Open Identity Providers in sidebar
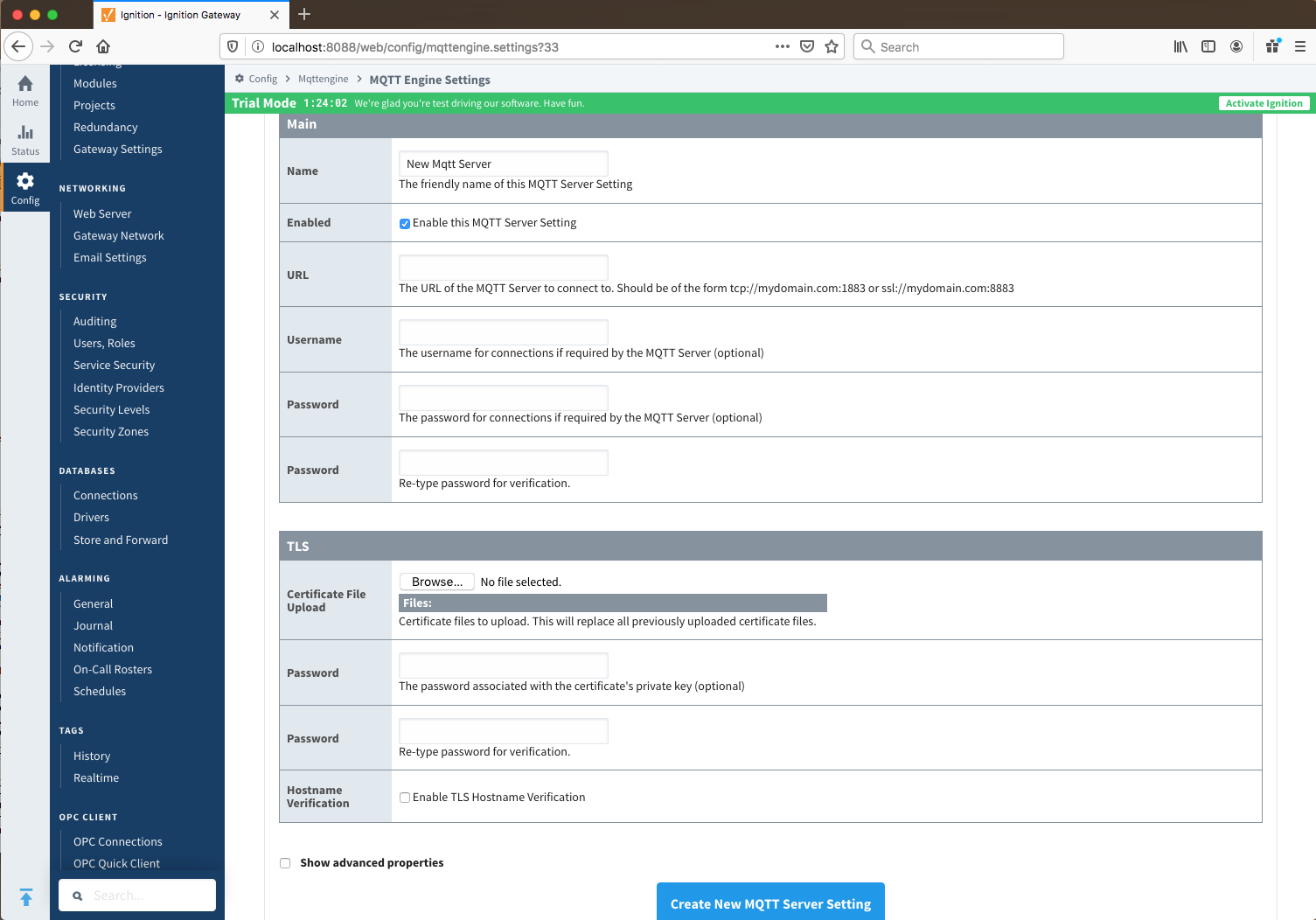 (x=119, y=388)
